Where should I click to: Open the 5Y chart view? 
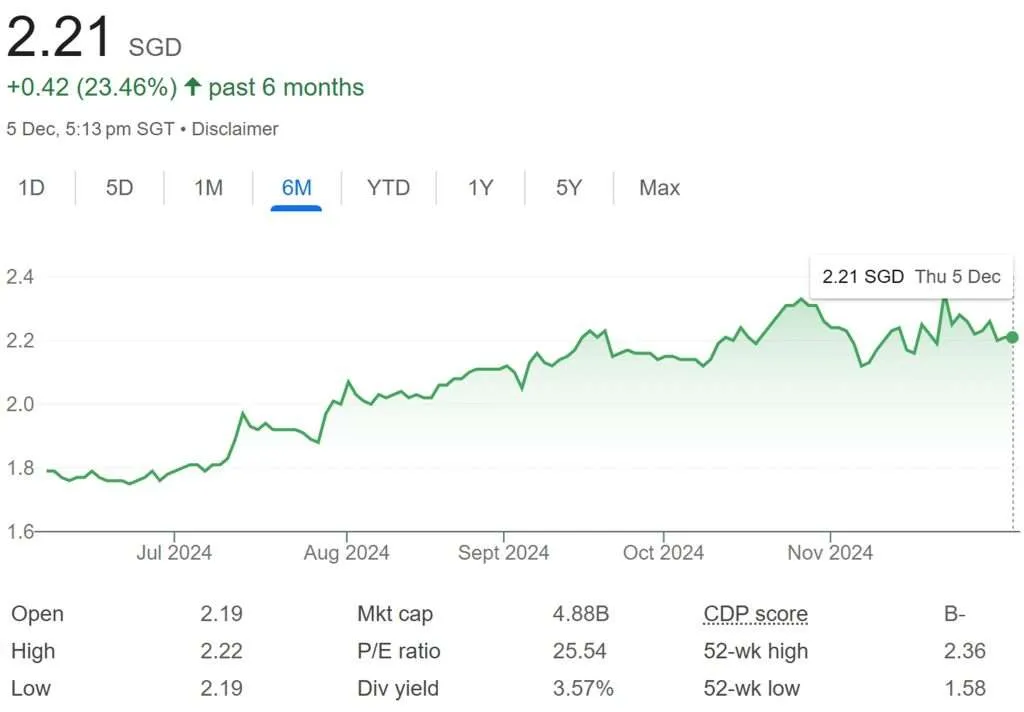[567, 188]
